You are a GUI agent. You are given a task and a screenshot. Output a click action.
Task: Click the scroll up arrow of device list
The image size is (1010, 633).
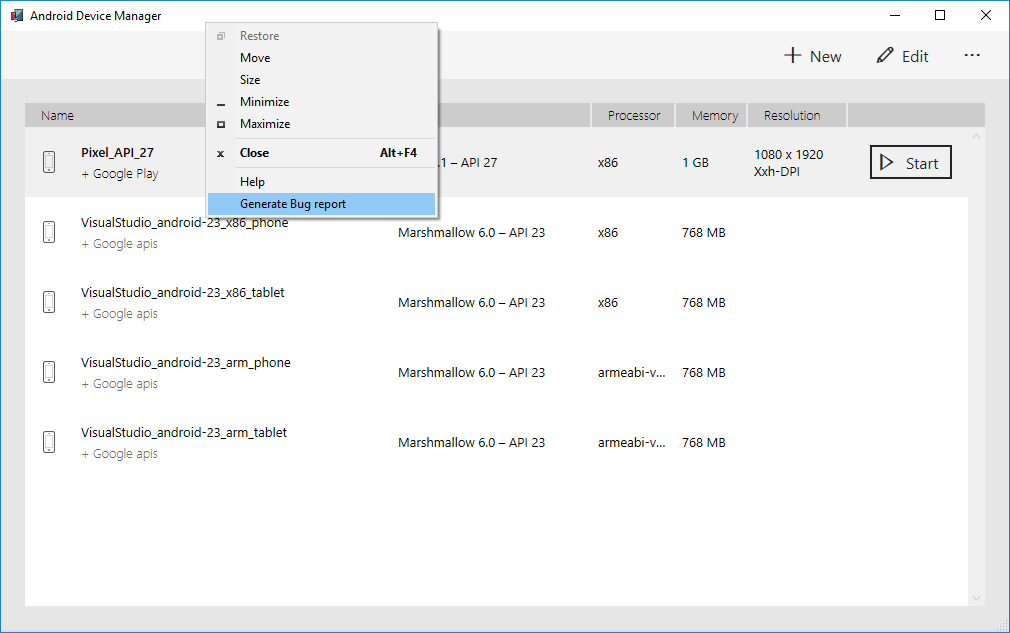click(x=976, y=137)
